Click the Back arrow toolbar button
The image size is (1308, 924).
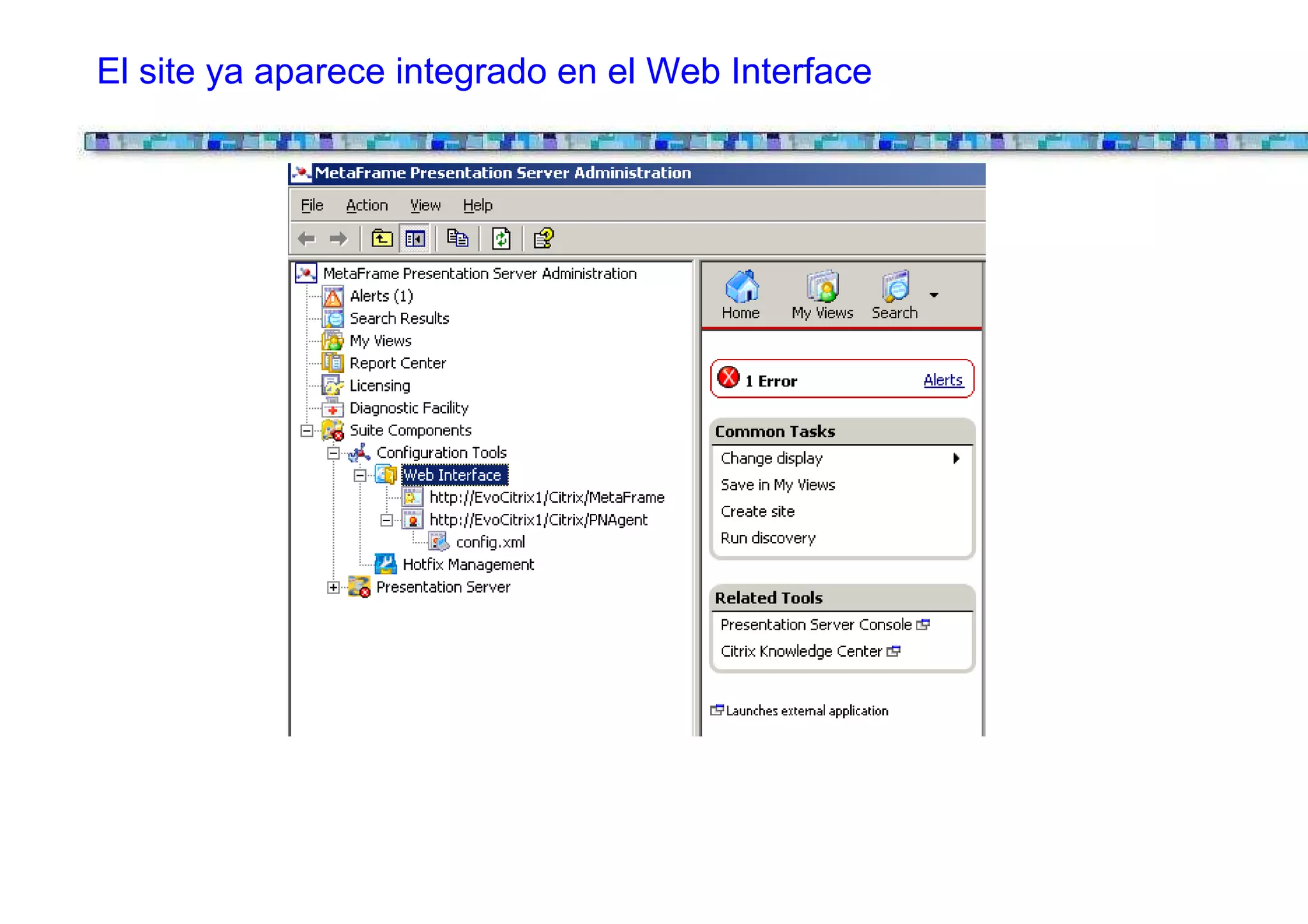[307, 239]
